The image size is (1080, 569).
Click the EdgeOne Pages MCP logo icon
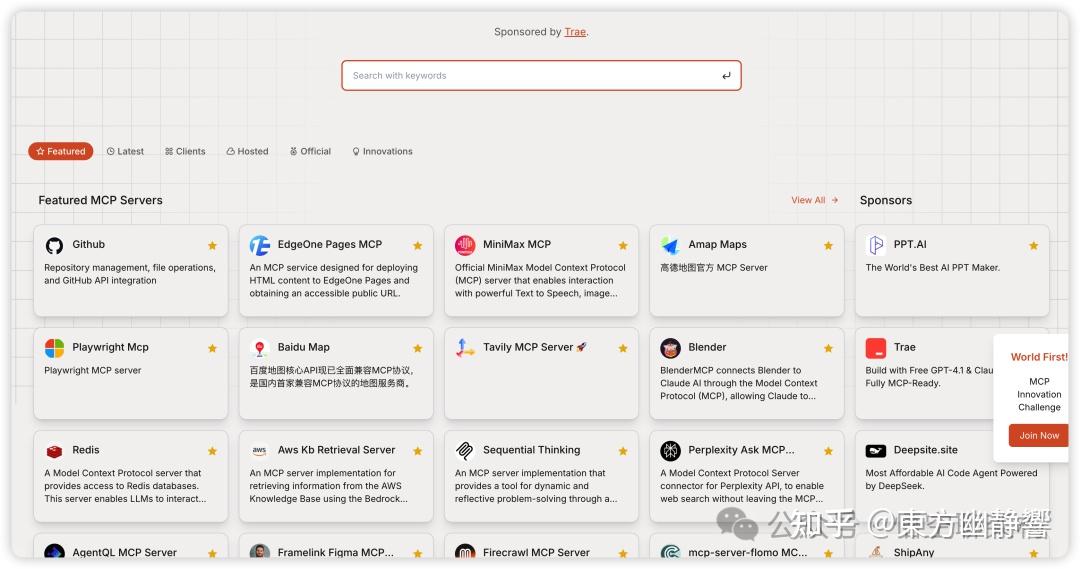[x=260, y=245]
